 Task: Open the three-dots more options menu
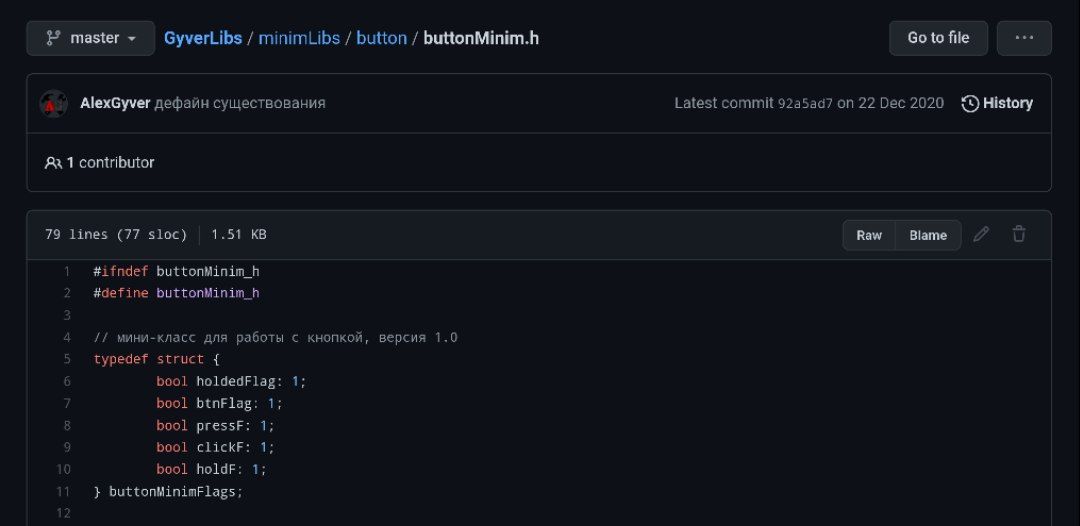[x=1024, y=38]
